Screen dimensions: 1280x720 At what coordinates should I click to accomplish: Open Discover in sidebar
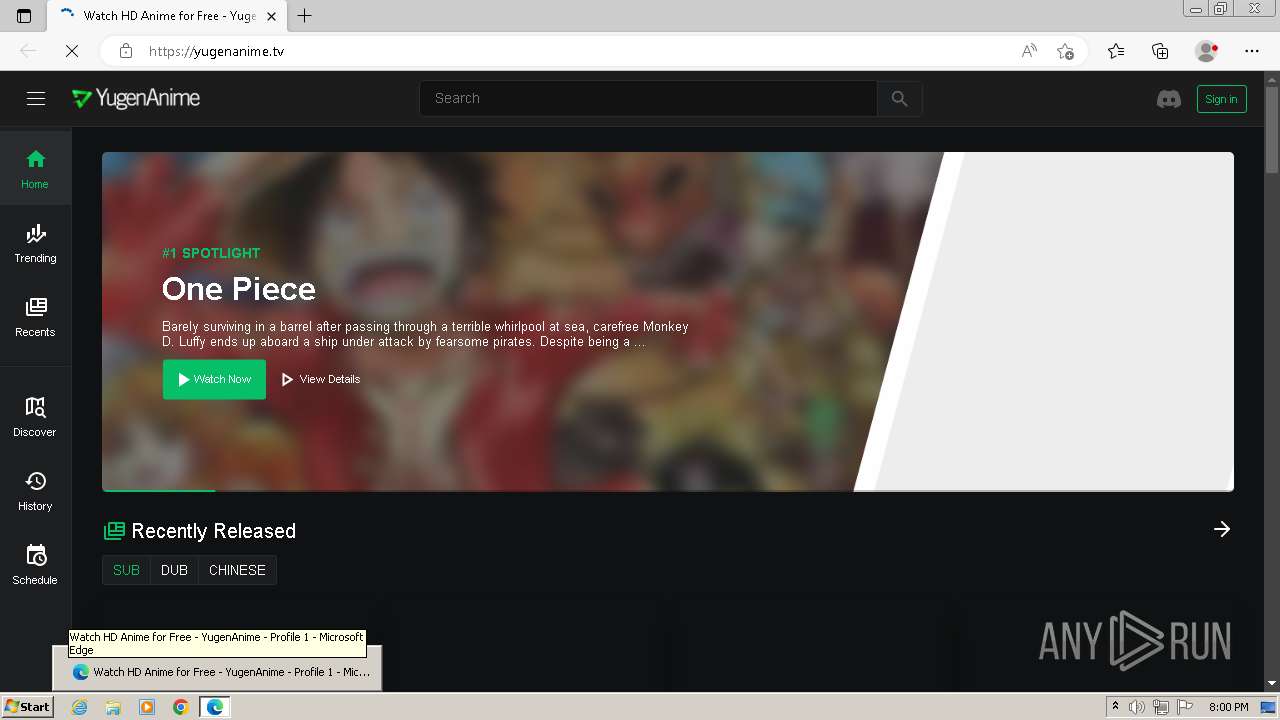(35, 416)
